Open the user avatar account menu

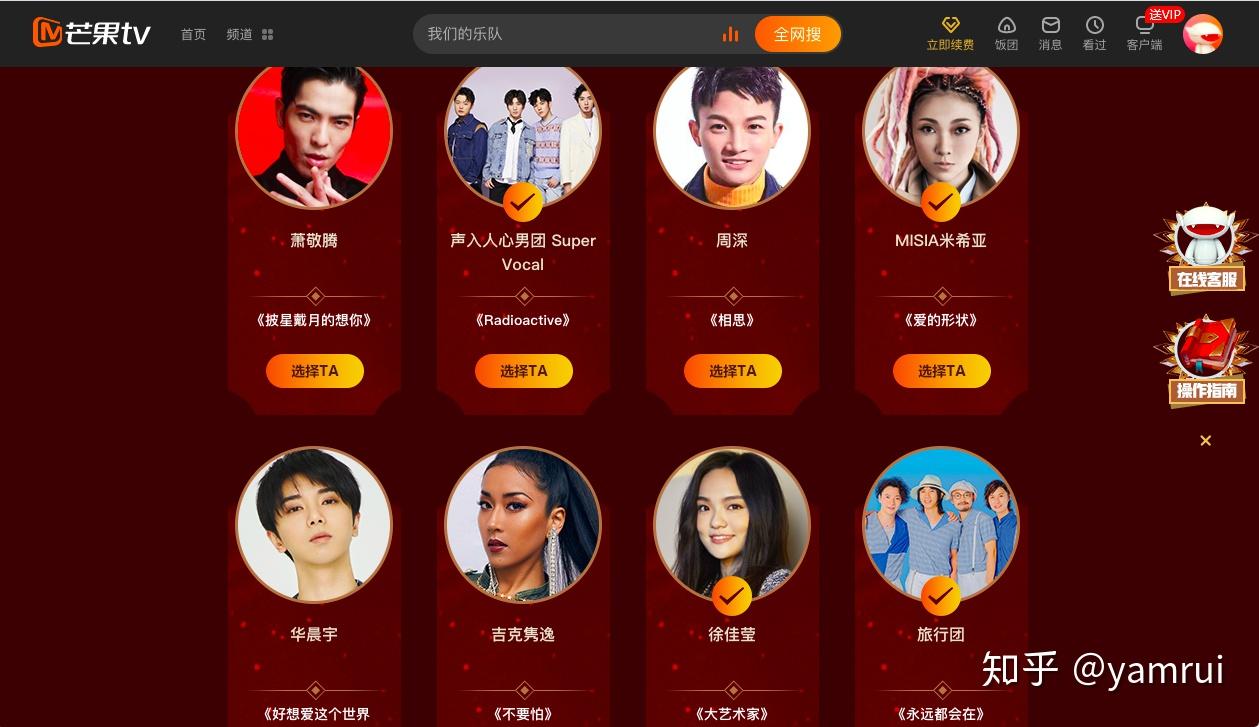pyautogui.click(x=1203, y=34)
